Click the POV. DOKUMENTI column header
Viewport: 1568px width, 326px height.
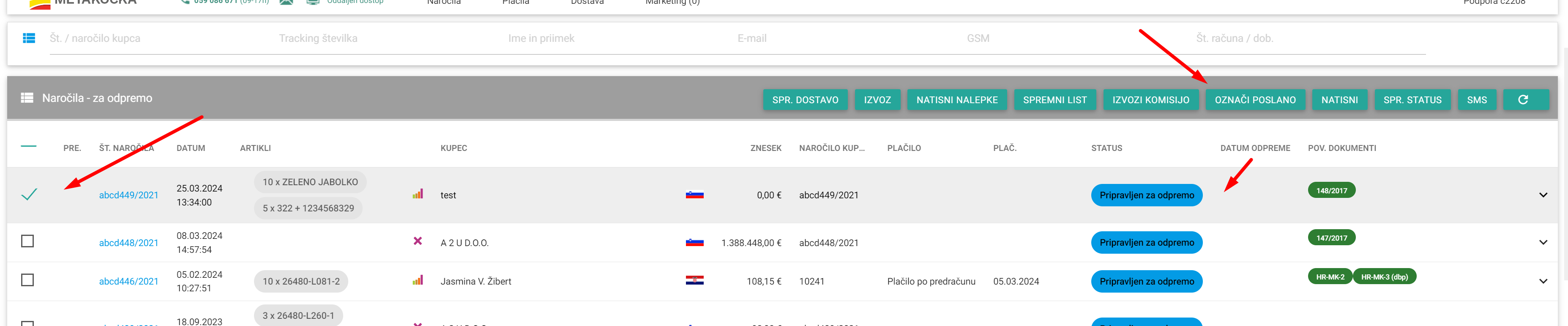pyautogui.click(x=1341, y=148)
